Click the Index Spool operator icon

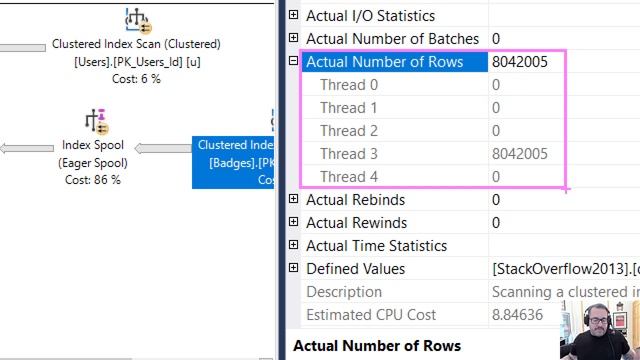click(96, 121)
